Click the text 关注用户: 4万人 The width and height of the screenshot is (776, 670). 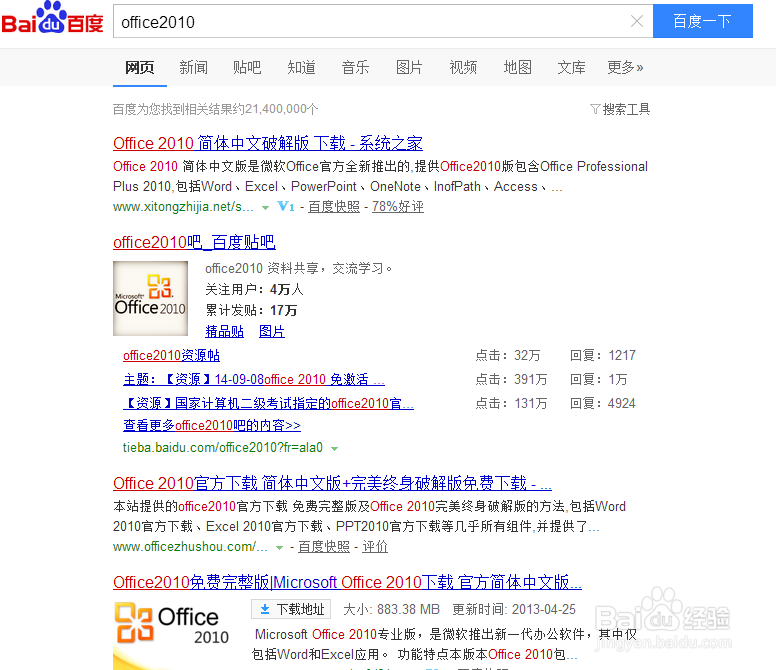254,289
